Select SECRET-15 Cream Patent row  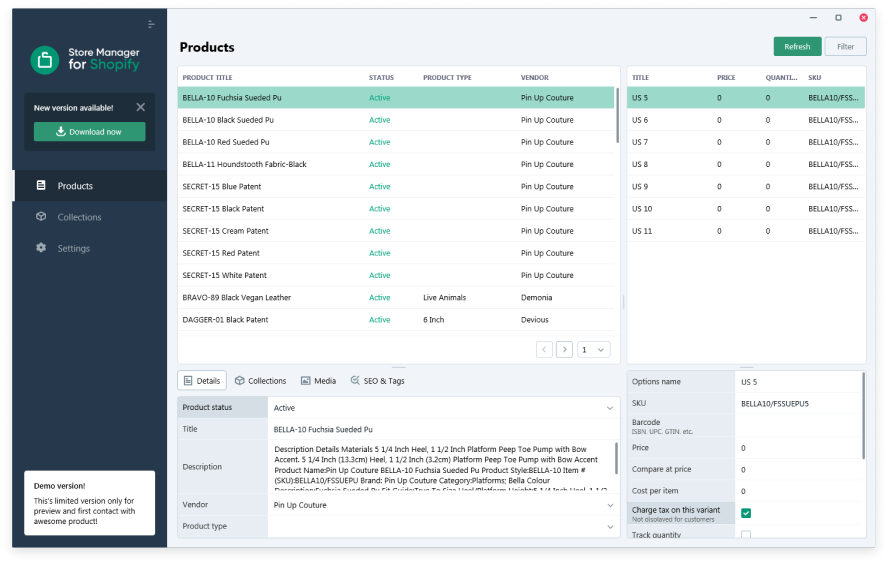396,231
